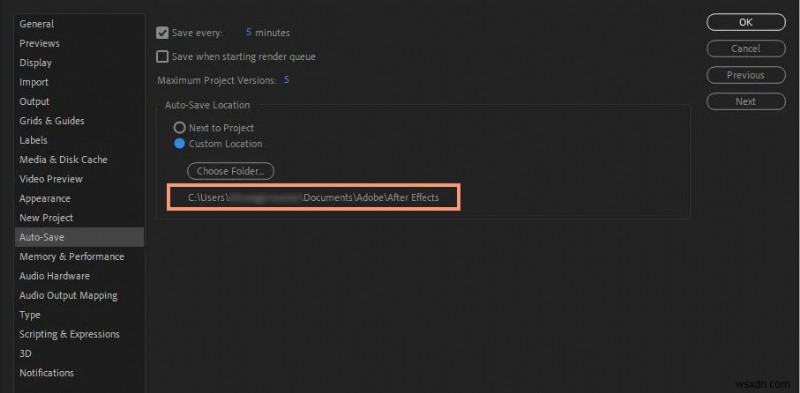Screen dimensions: 800x393
Task: Click the Auto-Save Location group label
Action: [207, 105]
